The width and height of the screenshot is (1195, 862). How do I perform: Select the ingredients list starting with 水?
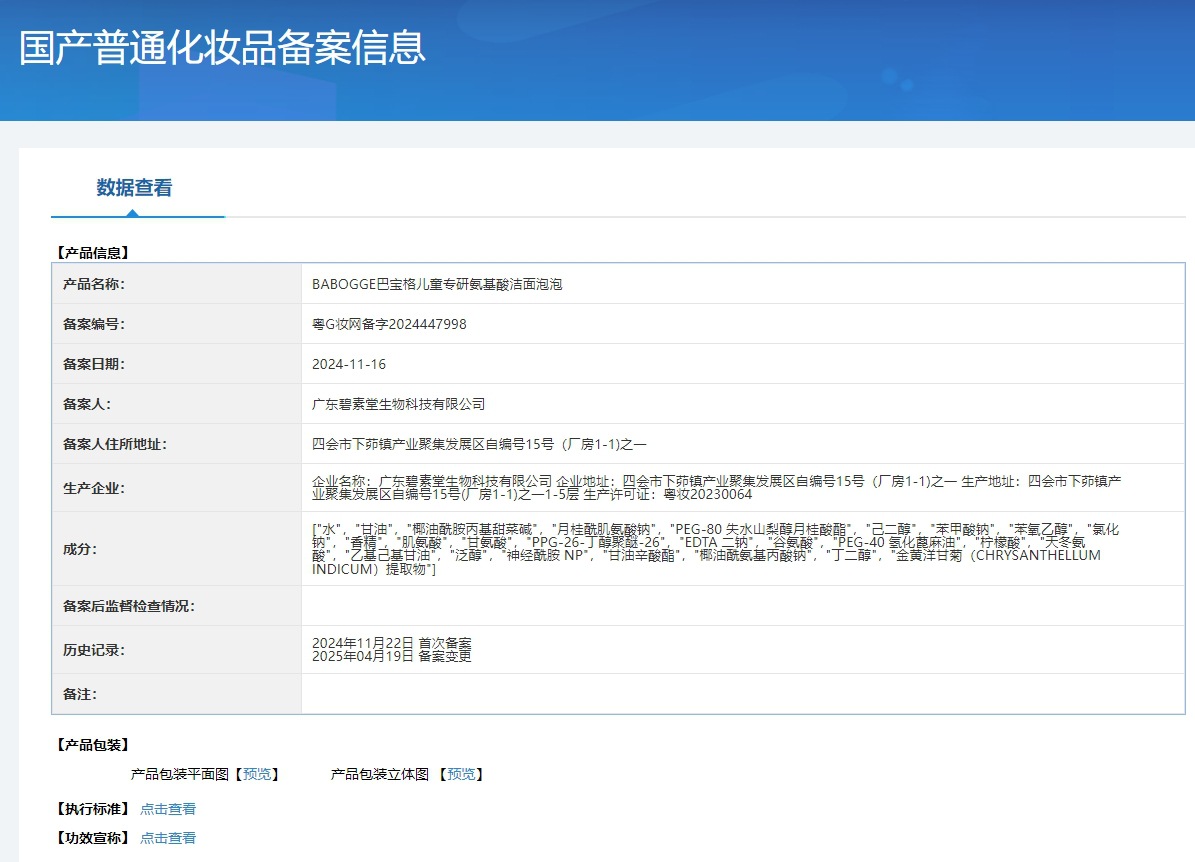click(x=716, y=549)
